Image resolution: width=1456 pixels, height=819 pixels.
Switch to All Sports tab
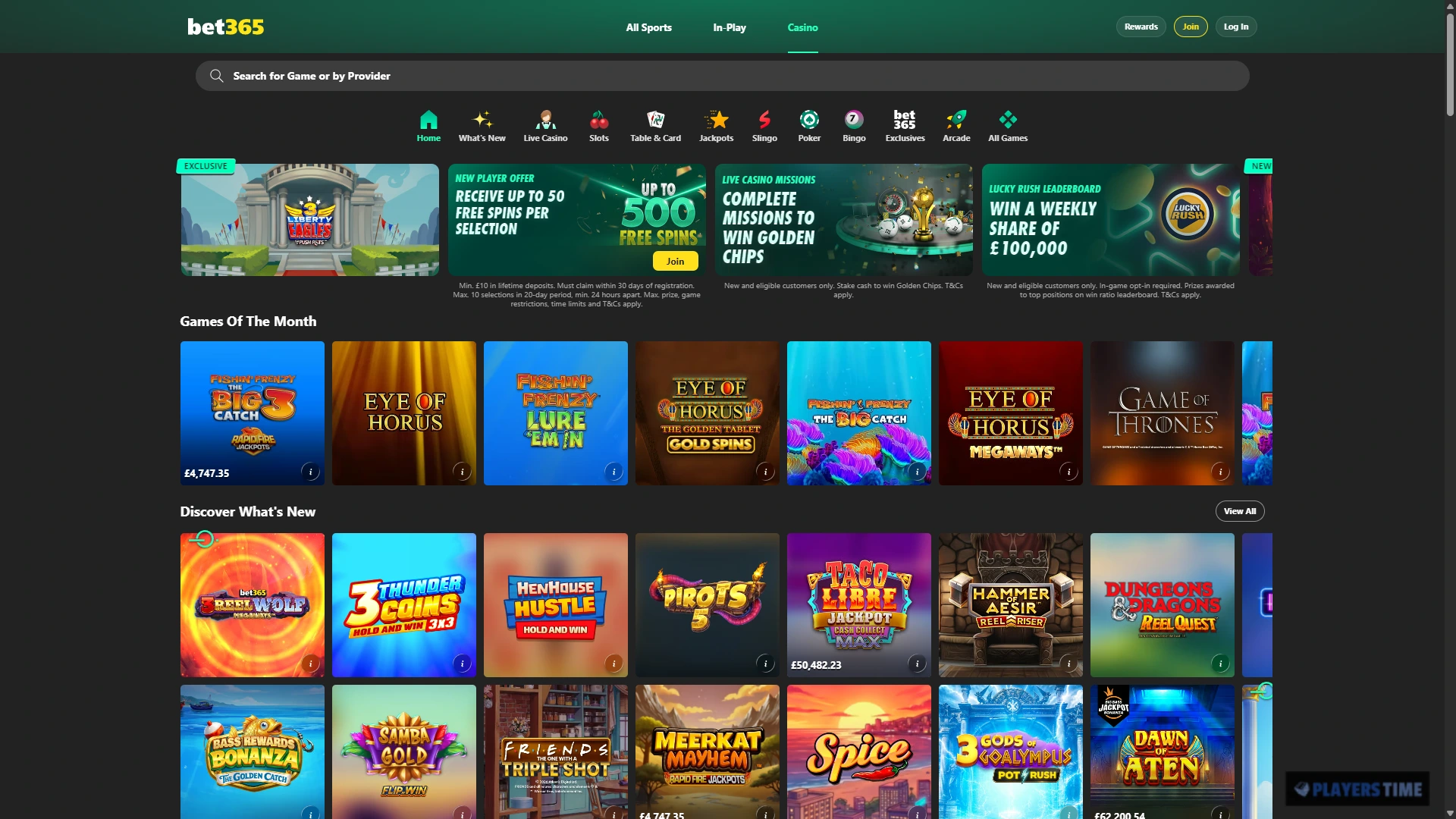tap(648, 27)
